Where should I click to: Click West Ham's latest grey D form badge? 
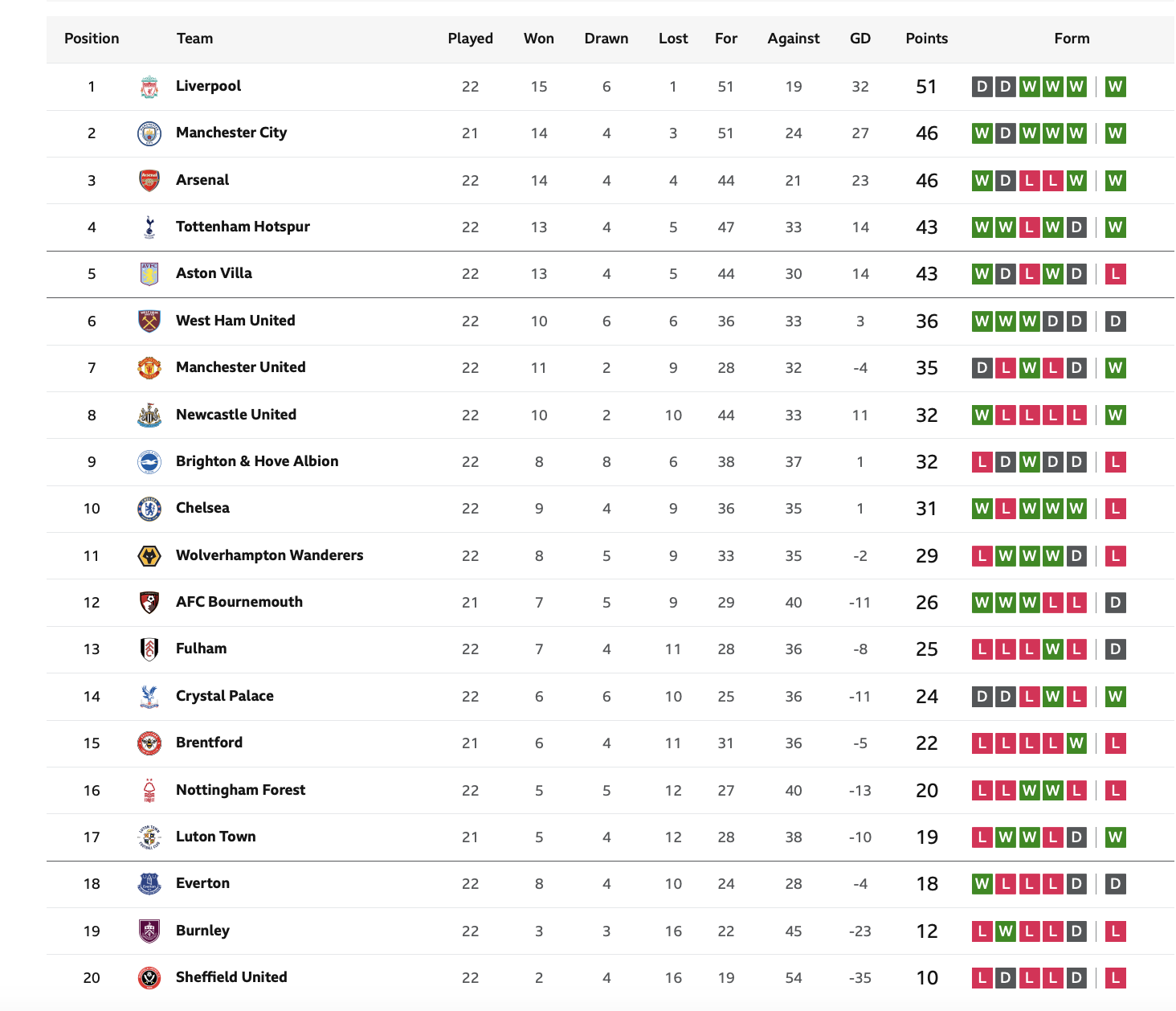[1115, 321]
